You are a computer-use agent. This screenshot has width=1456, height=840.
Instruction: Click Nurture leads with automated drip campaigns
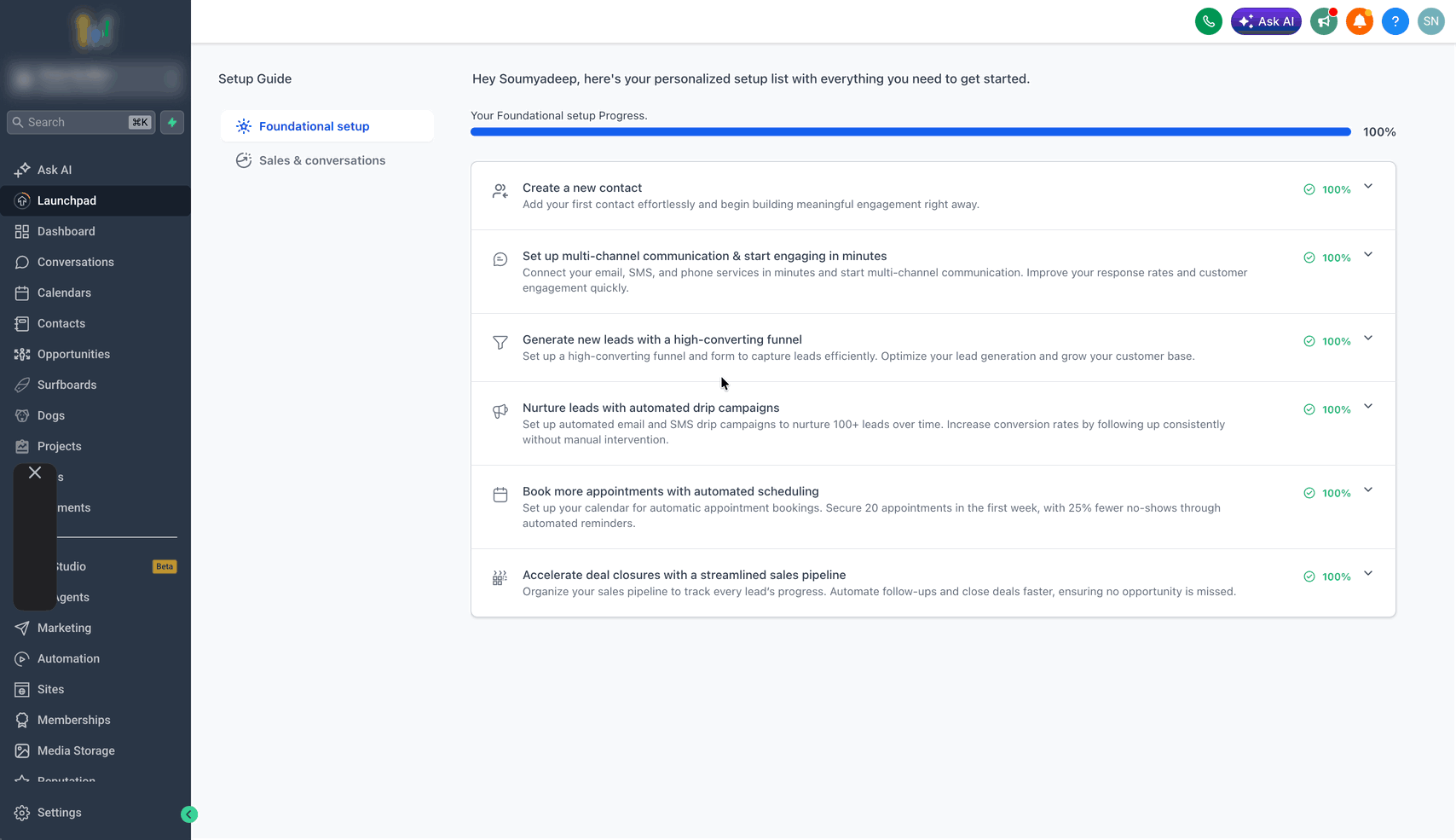tap(651, 408)
